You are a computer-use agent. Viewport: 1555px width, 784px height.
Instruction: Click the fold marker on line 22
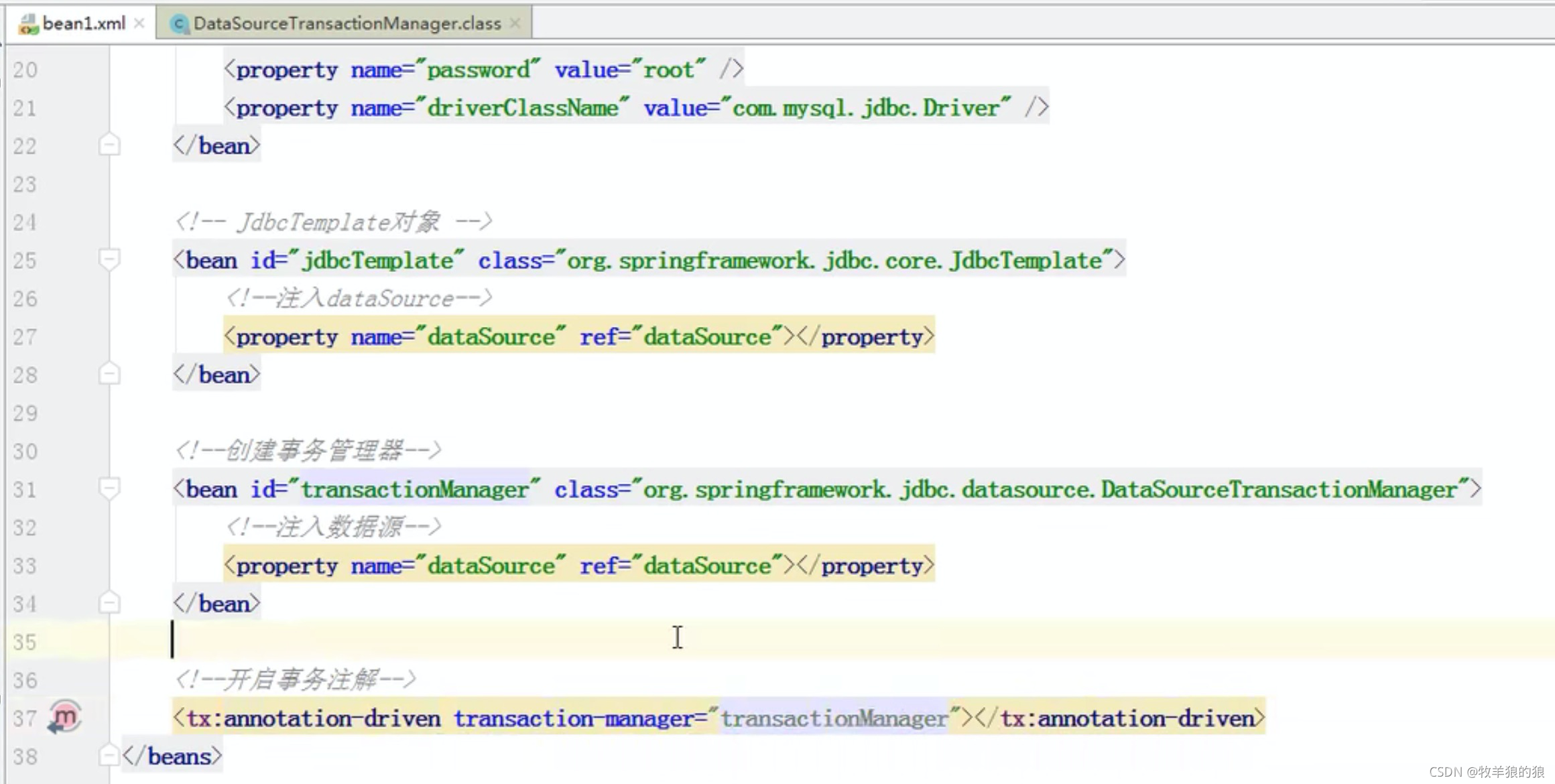click(x=109, y=145)
